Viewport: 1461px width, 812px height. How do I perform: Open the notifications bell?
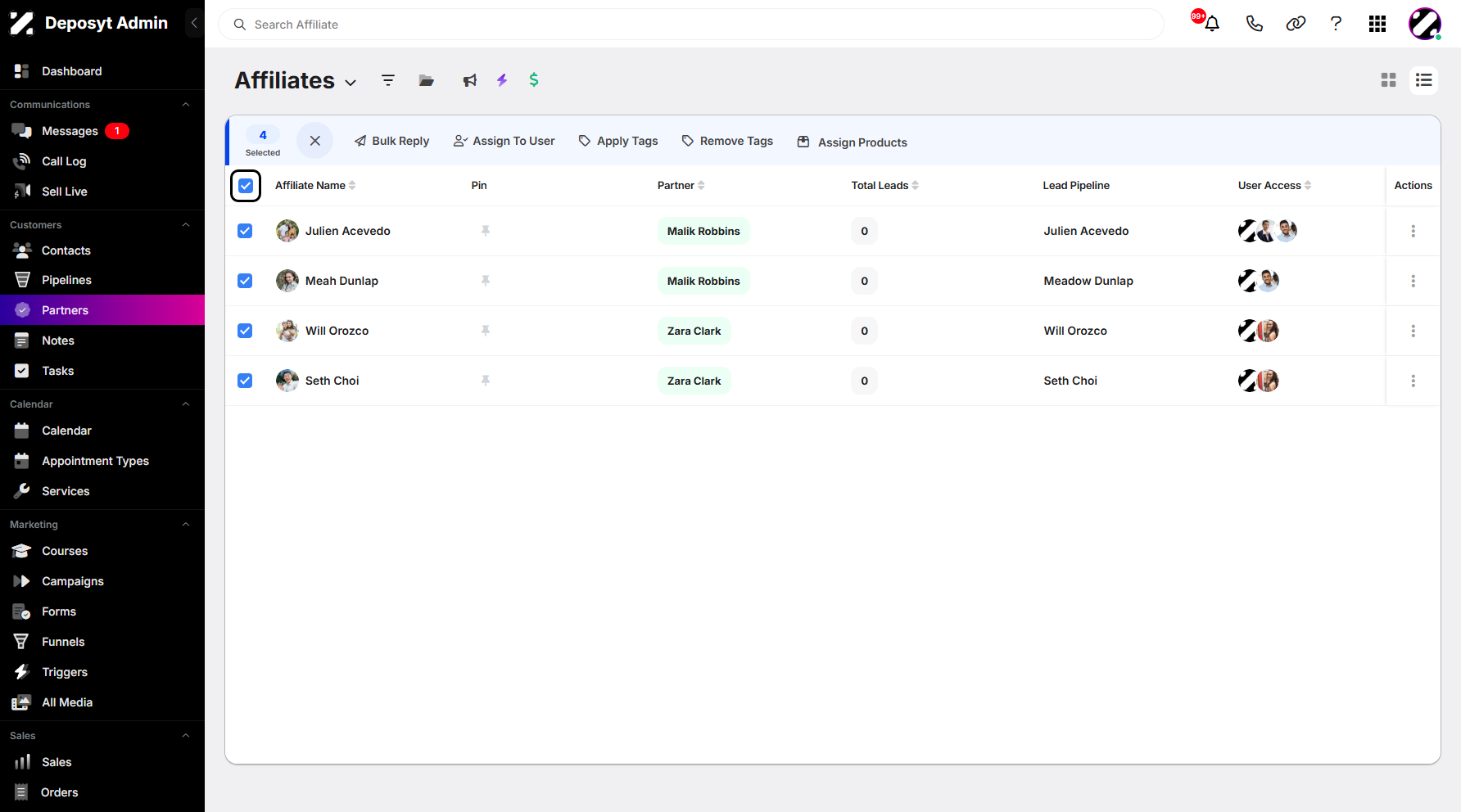(x=1212, y=24)
